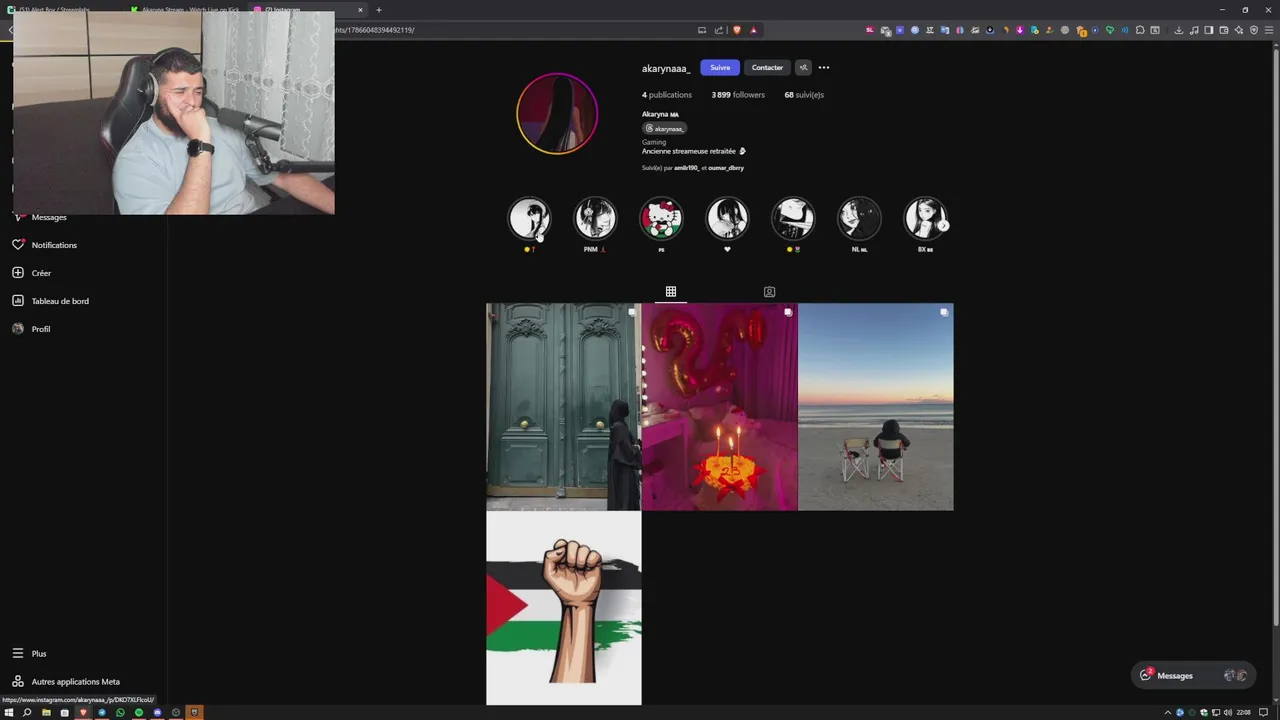Click the next arrow on the highlights row
This screenshot has width=1280, height=720.
point(943,225)
